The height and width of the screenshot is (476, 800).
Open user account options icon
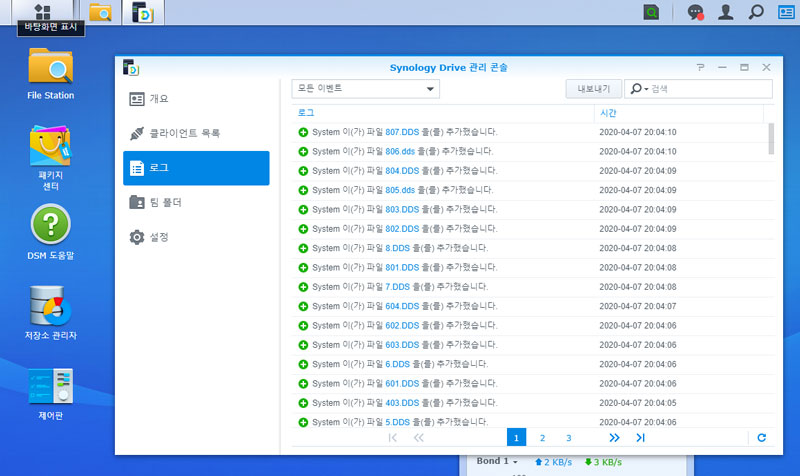click(x=726, y=12)
